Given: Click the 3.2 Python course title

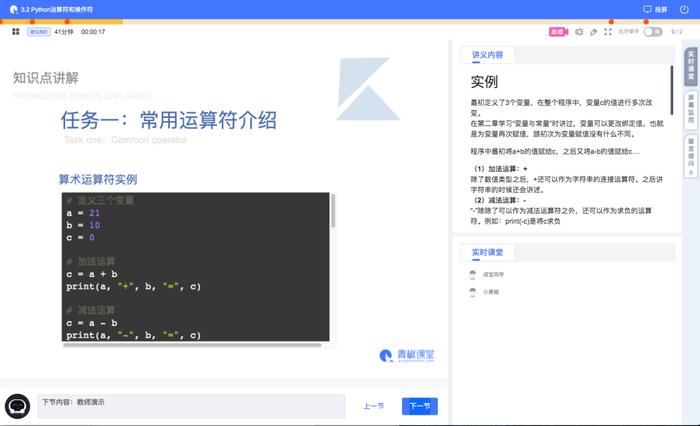Looking at the screenshot, I should [57, 9].
